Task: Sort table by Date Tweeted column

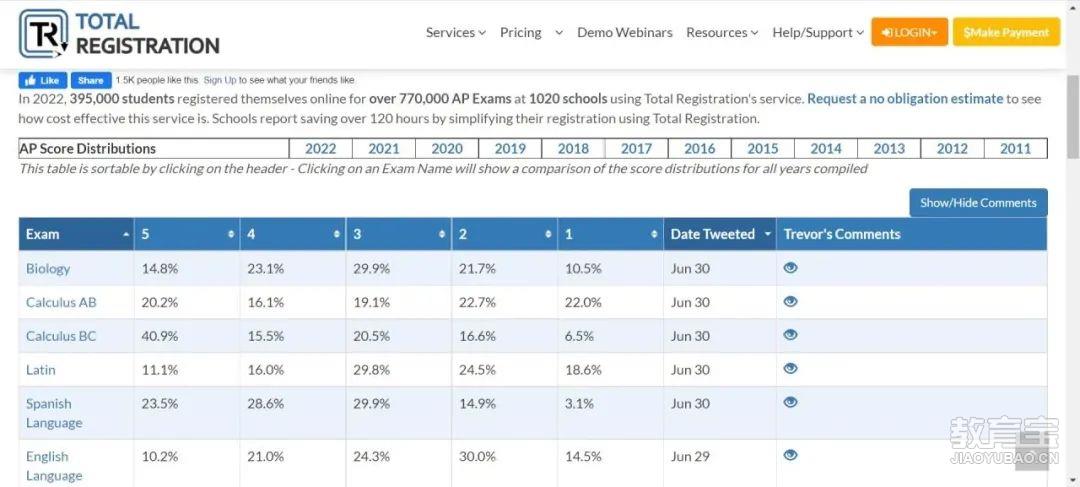Action: click(x=720, y=234)
